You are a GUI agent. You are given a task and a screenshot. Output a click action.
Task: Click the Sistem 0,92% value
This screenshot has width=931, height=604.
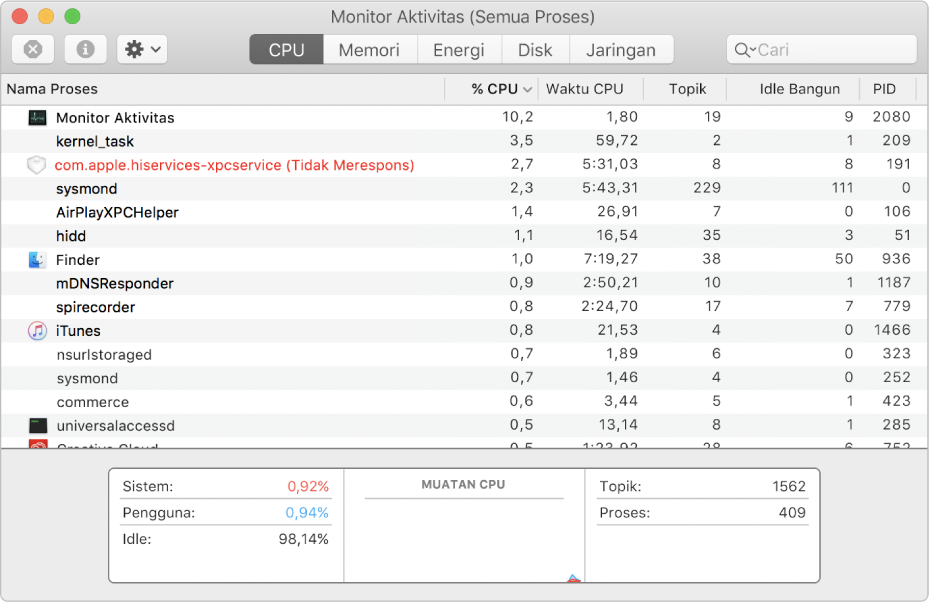(x=308, y=487)
